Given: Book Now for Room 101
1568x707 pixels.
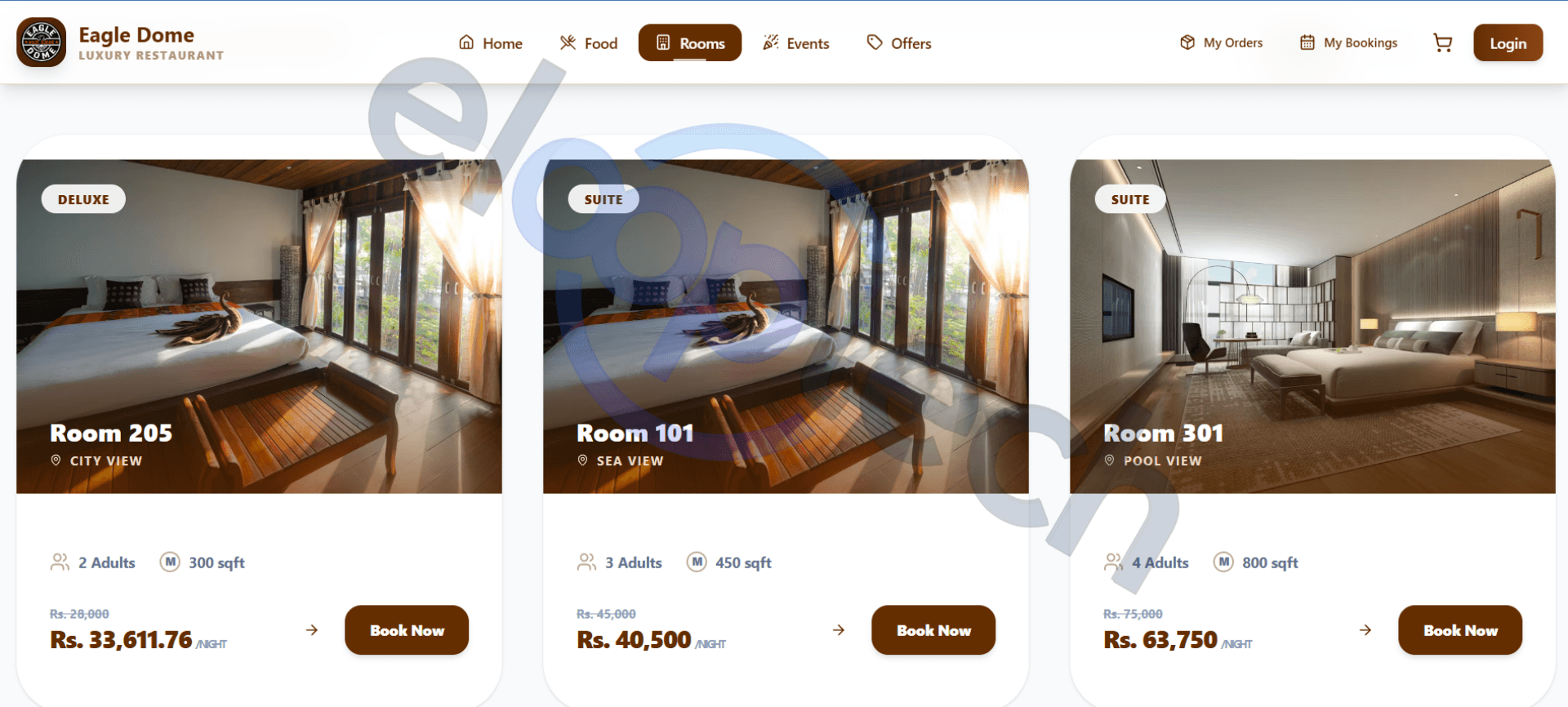Looking at the screenshot, I should coord(933,630).
